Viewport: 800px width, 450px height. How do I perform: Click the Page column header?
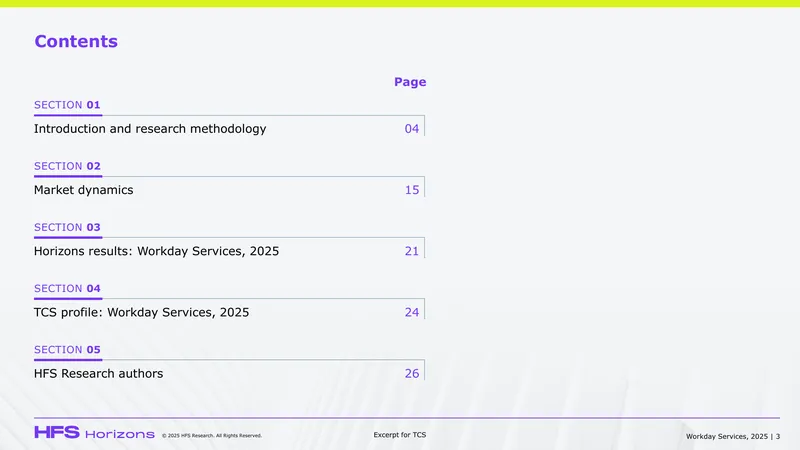(410, 82)
